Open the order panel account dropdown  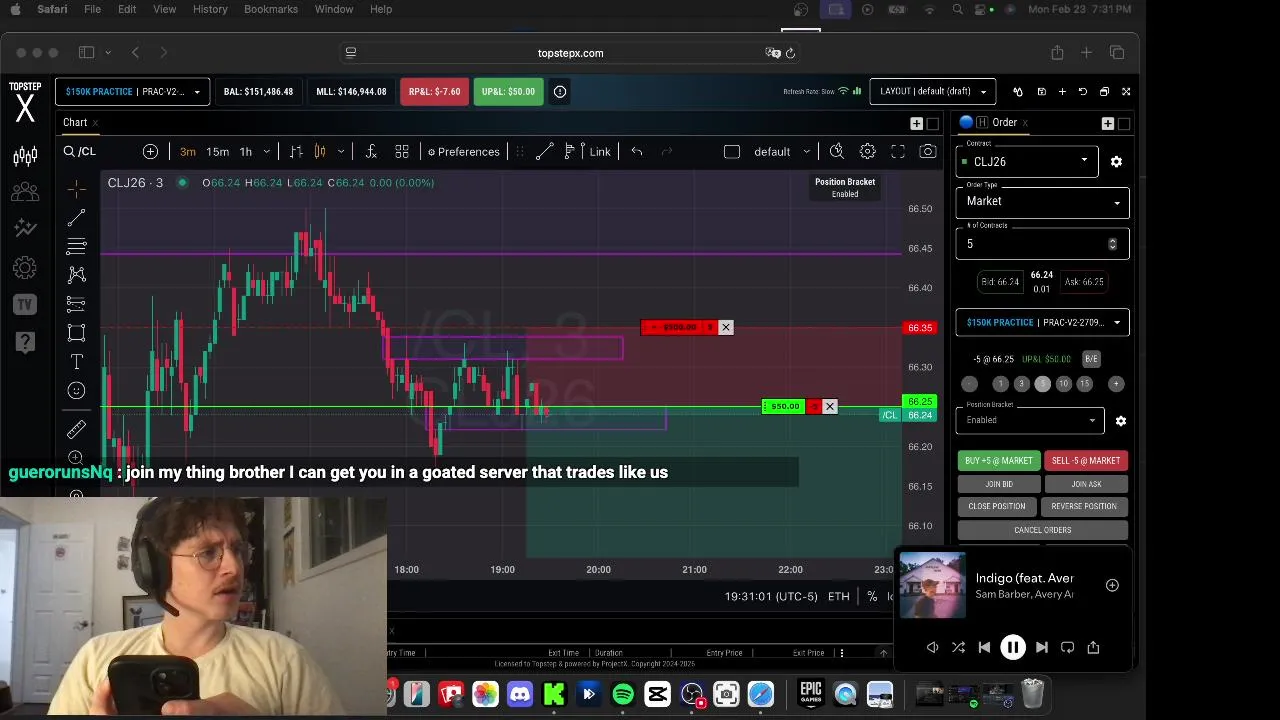(x=1043, y=323)
